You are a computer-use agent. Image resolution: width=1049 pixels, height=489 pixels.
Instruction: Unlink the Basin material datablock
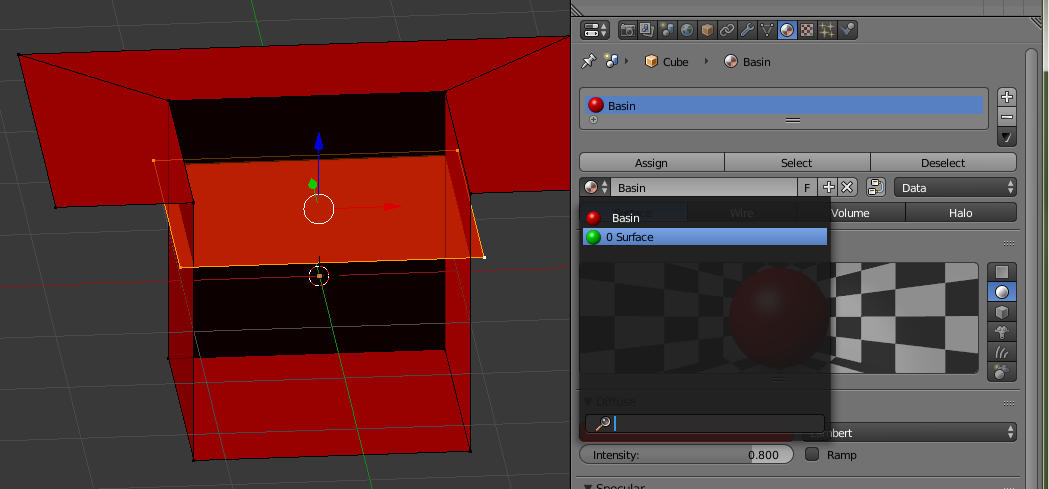[x=847, y=187]
